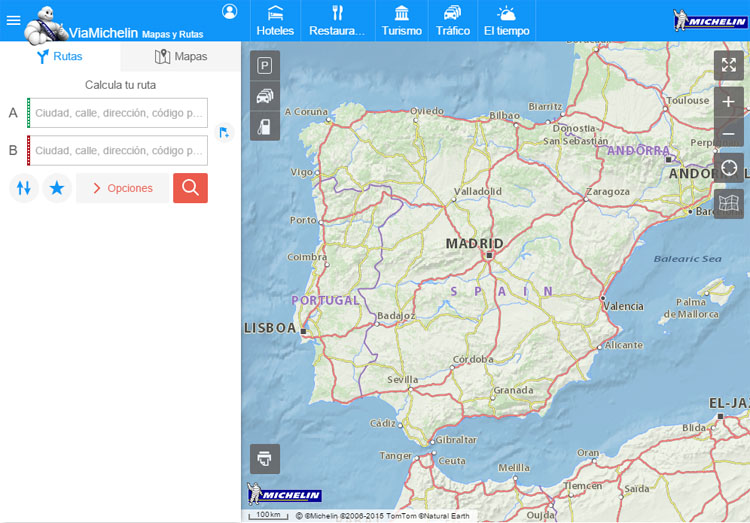This screenshot has height=523, width=750.
Task: Start route search with magnifier button
Action: [x=190, y=188]
